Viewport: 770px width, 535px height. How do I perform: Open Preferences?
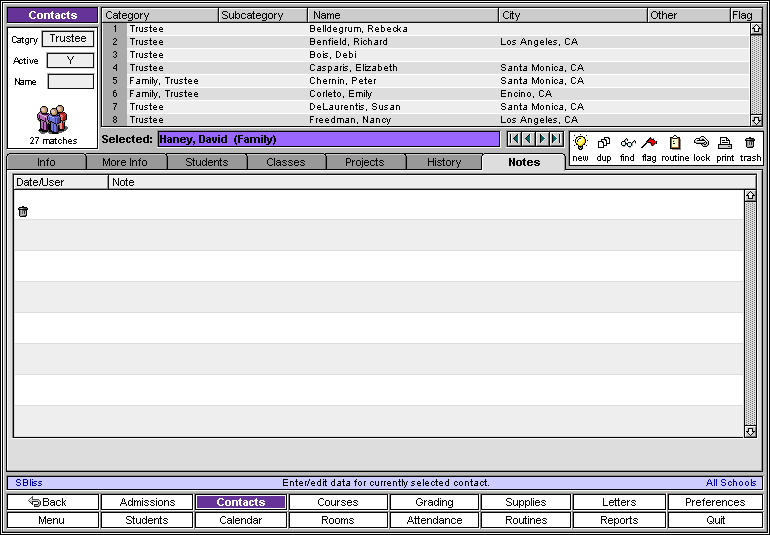[715, 502]
